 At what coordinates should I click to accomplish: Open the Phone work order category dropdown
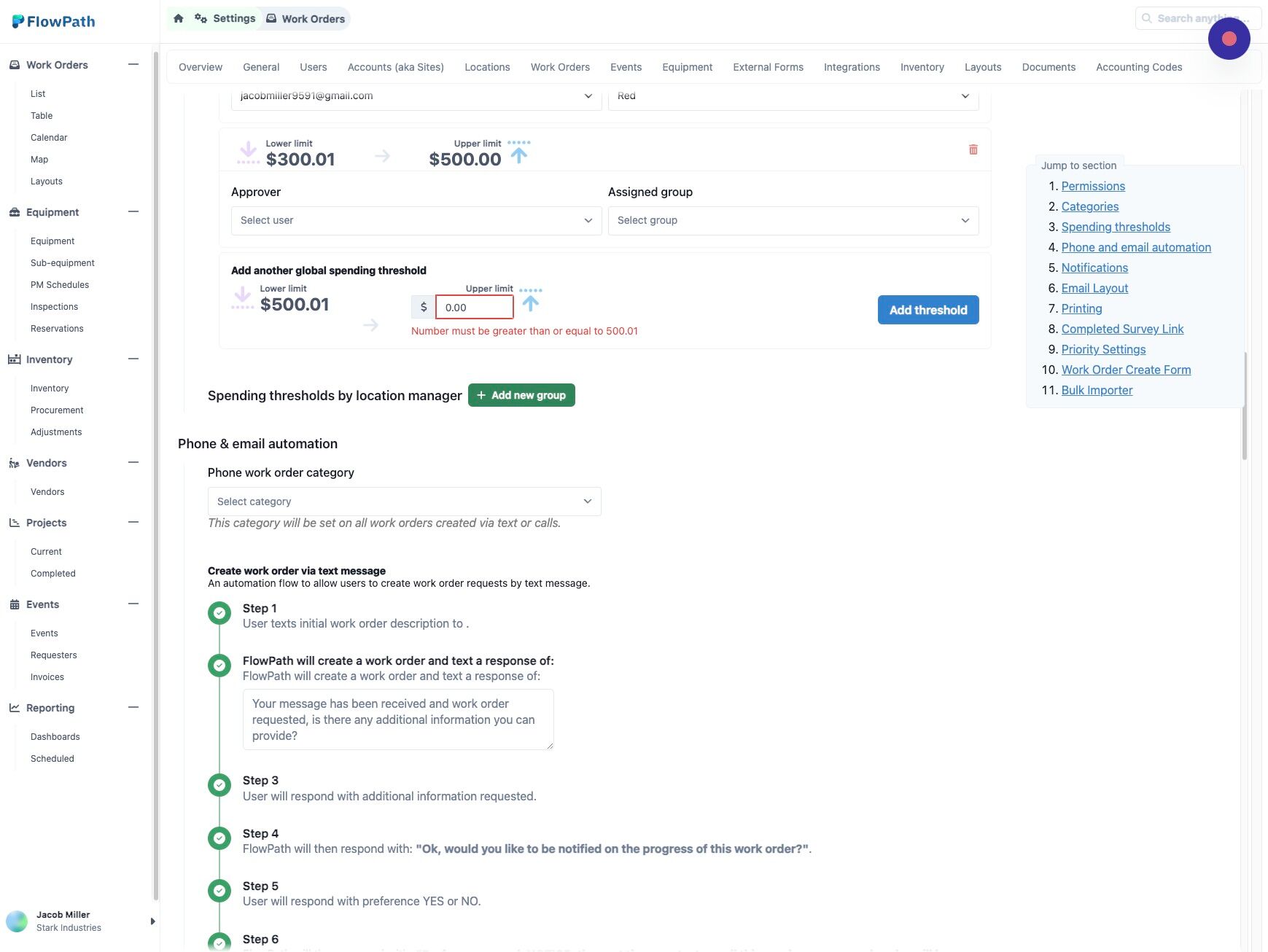click(x=405, y=502)
